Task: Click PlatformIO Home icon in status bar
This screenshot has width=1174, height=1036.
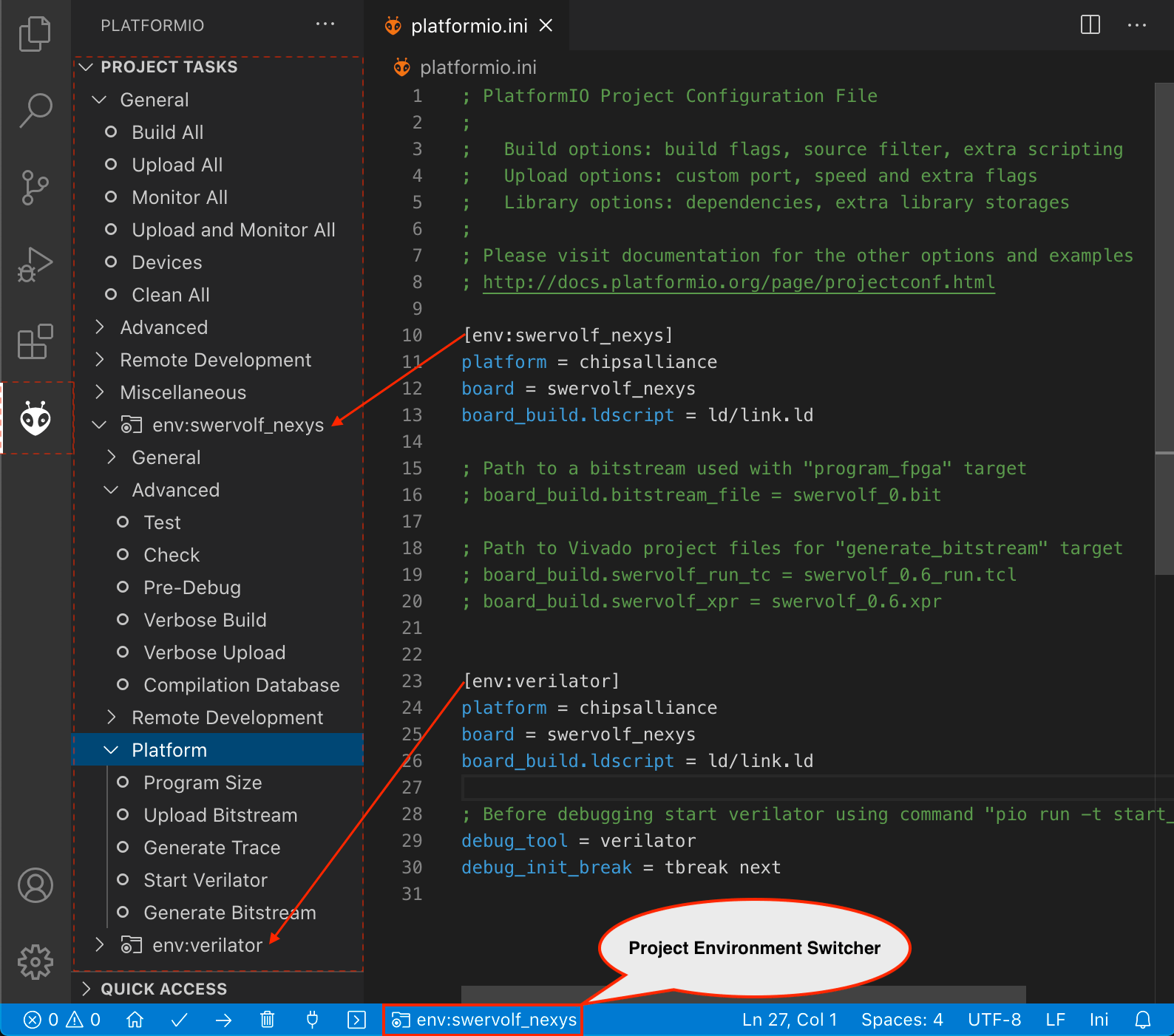Action: click(x=135, y=1020)
